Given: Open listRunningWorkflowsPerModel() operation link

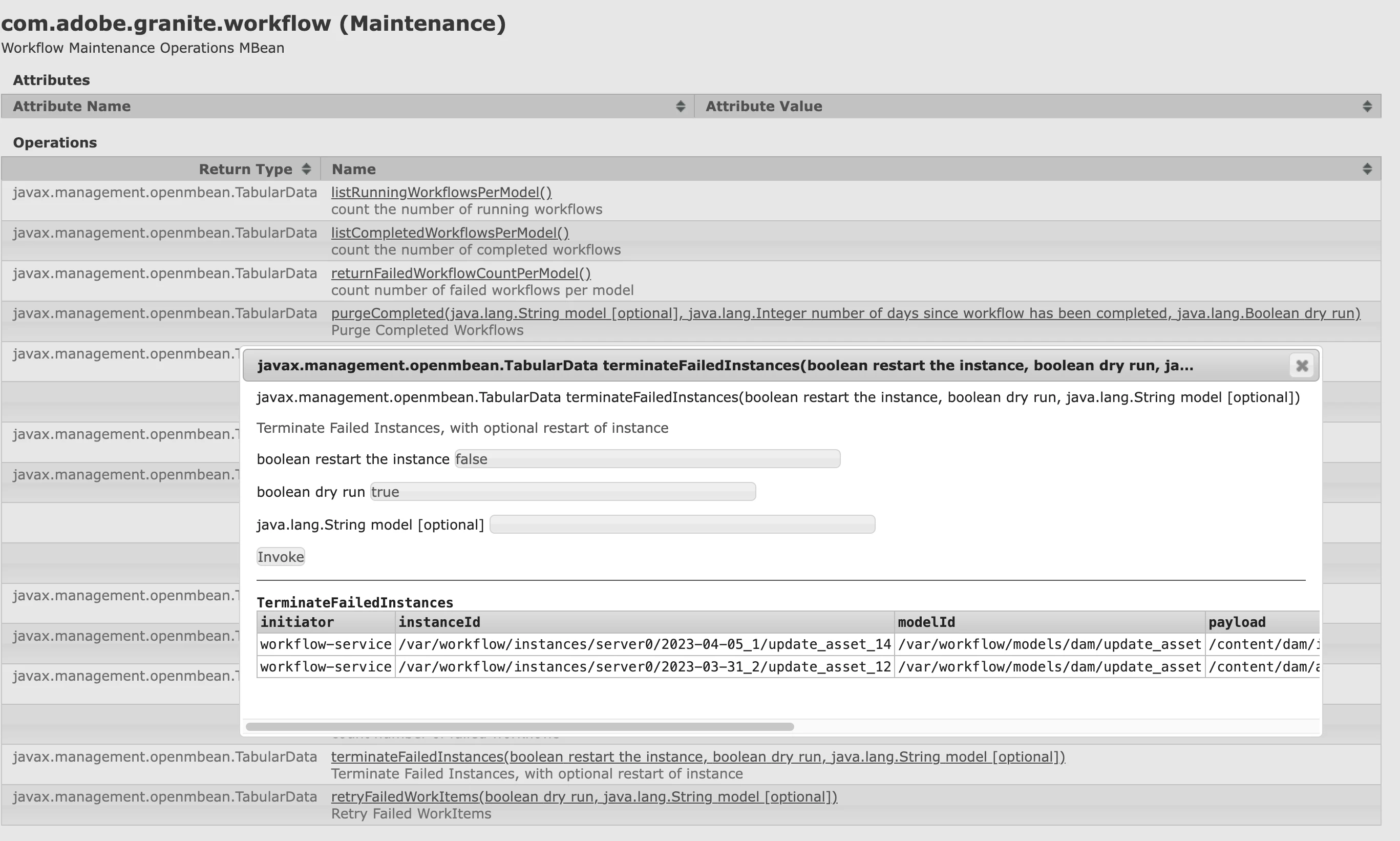Looking at the screenshot, I should (x=441, y=193).
